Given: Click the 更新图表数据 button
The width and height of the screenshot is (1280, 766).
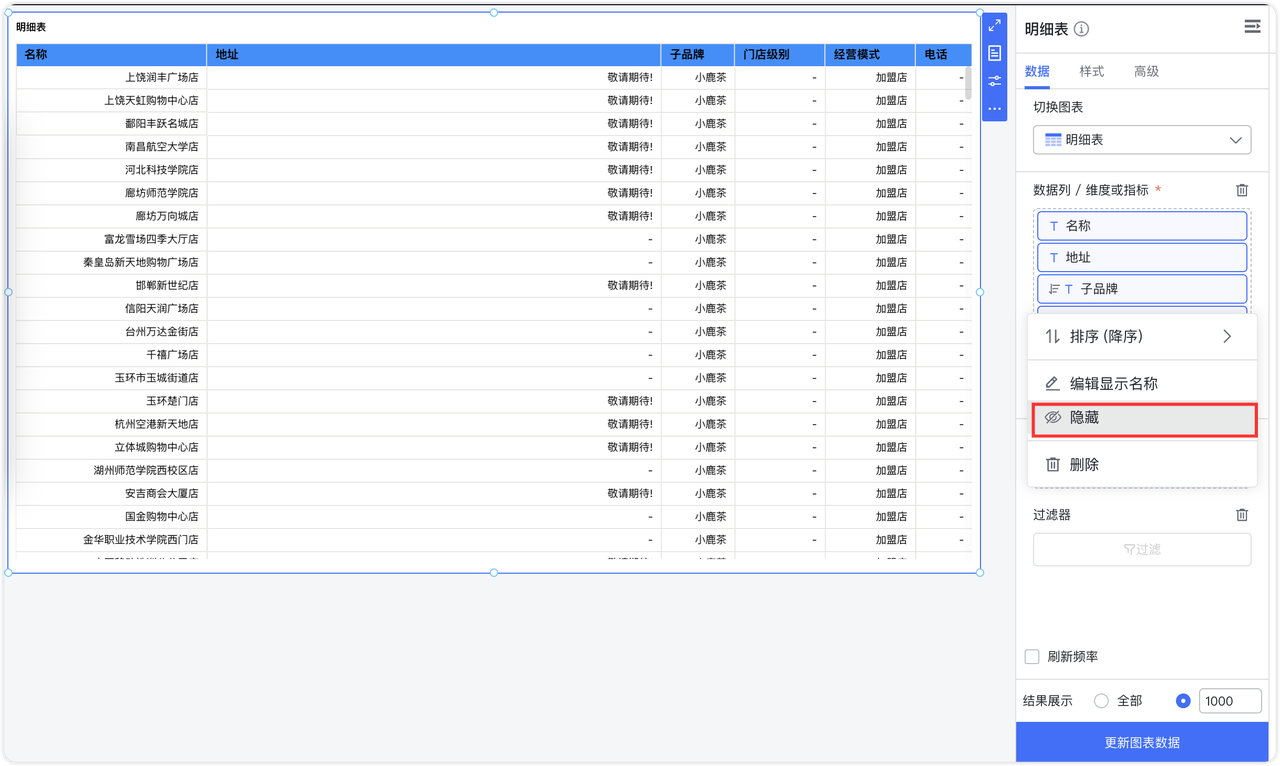Looking at the screenshot, I should pos(1142,743).
